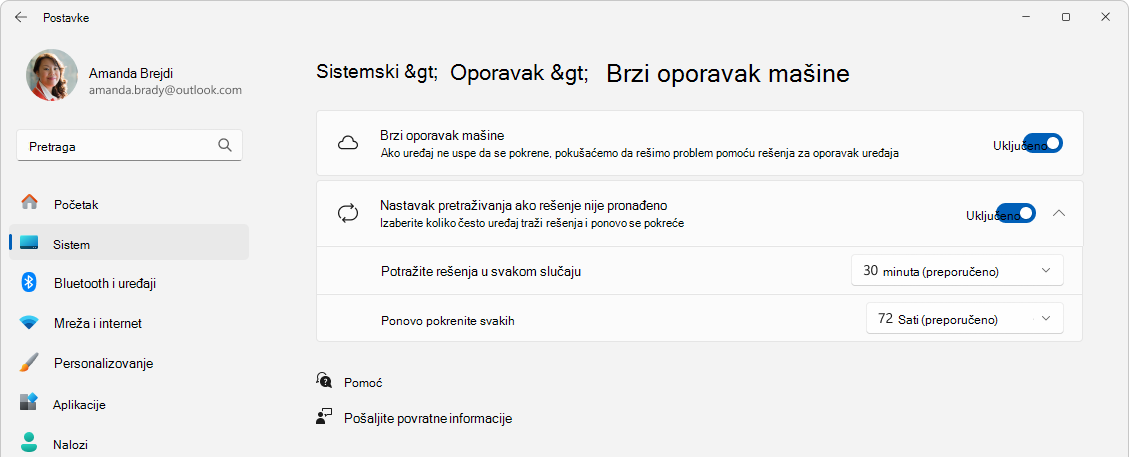1129x457 pixels.
Task: Click the Brzi oporavak mašine page heading
Action: click(x=728, y=73)
